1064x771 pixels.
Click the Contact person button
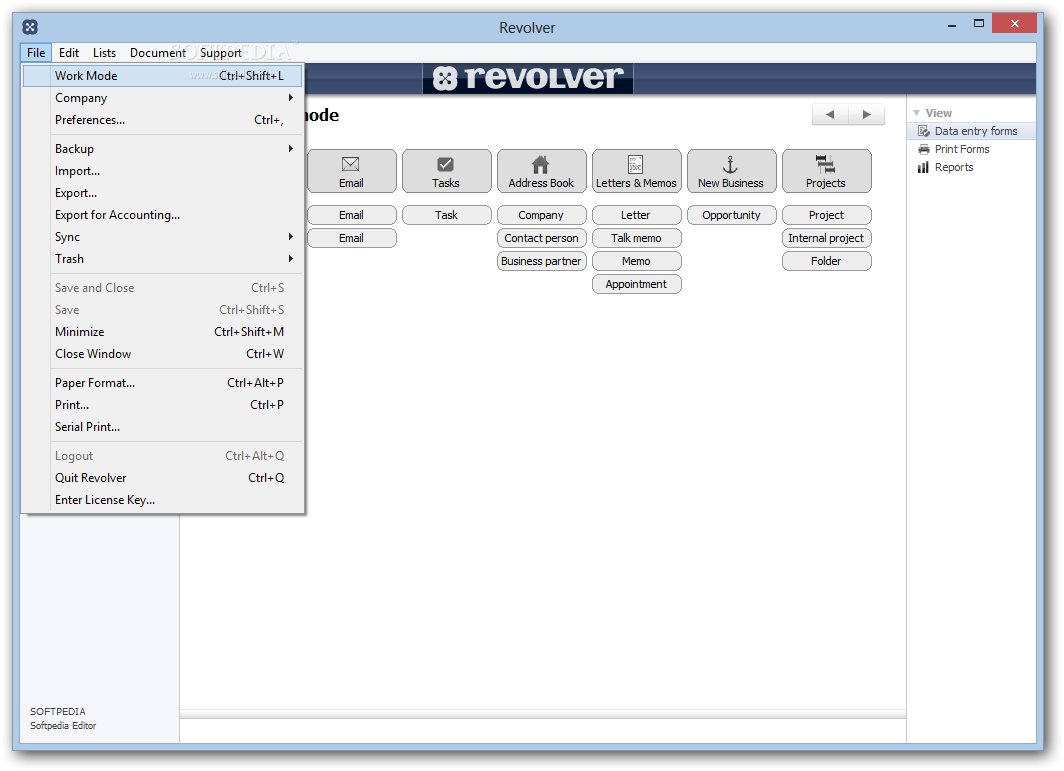pyautogui.click(x=542, y=238)
